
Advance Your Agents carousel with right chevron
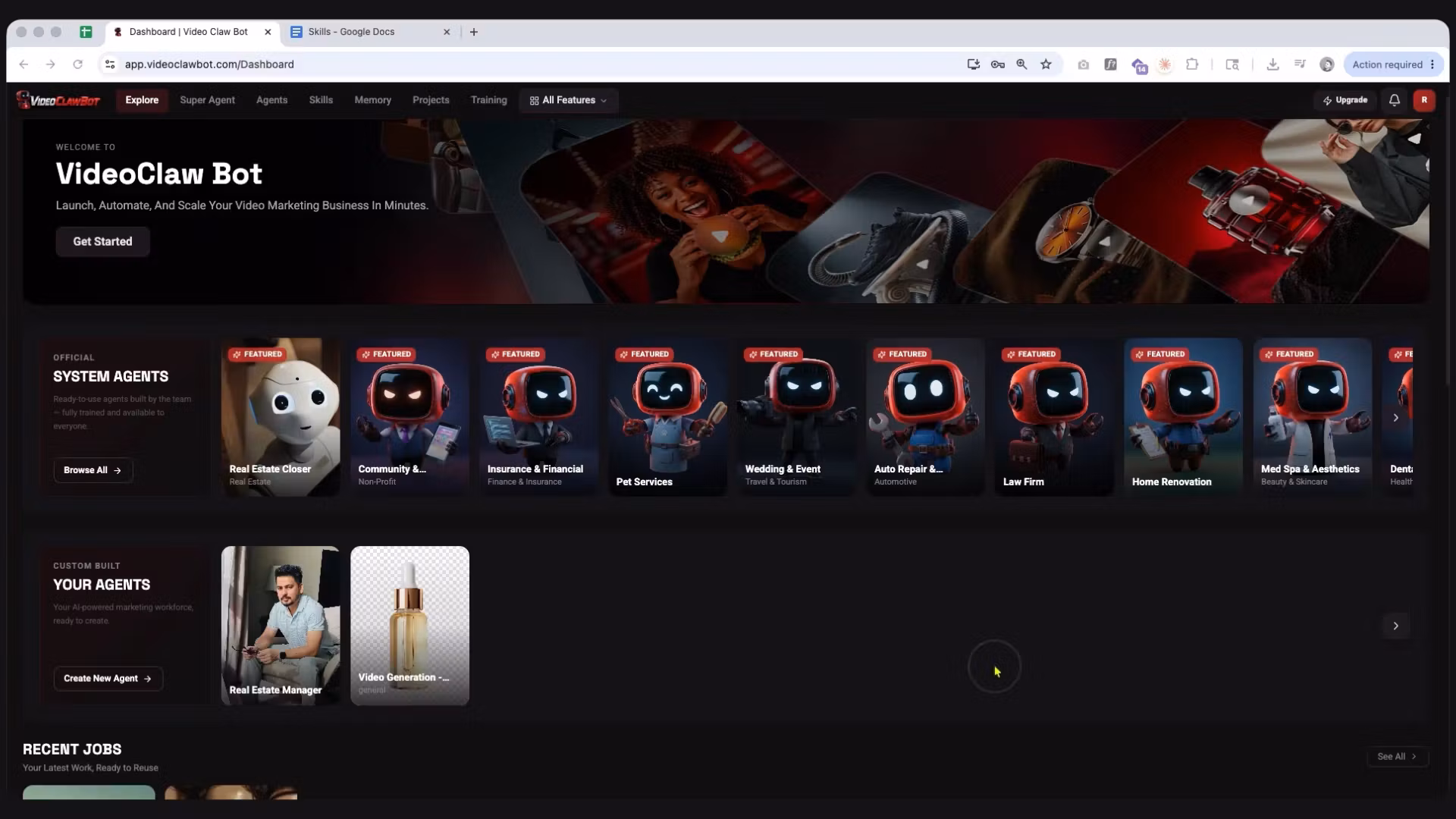[1395, 626]
